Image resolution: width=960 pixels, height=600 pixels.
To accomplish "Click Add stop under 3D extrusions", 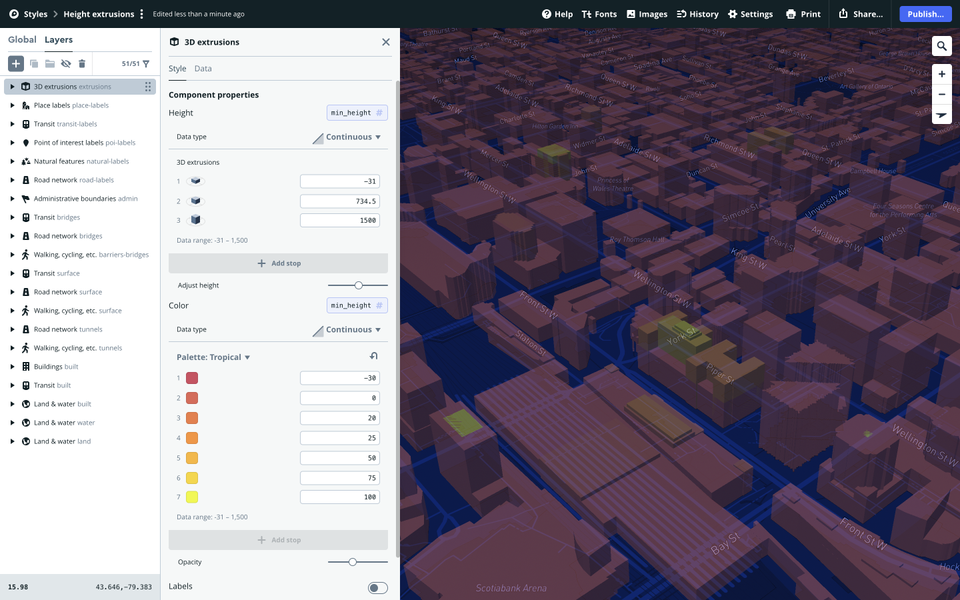I will click(278, 263).
